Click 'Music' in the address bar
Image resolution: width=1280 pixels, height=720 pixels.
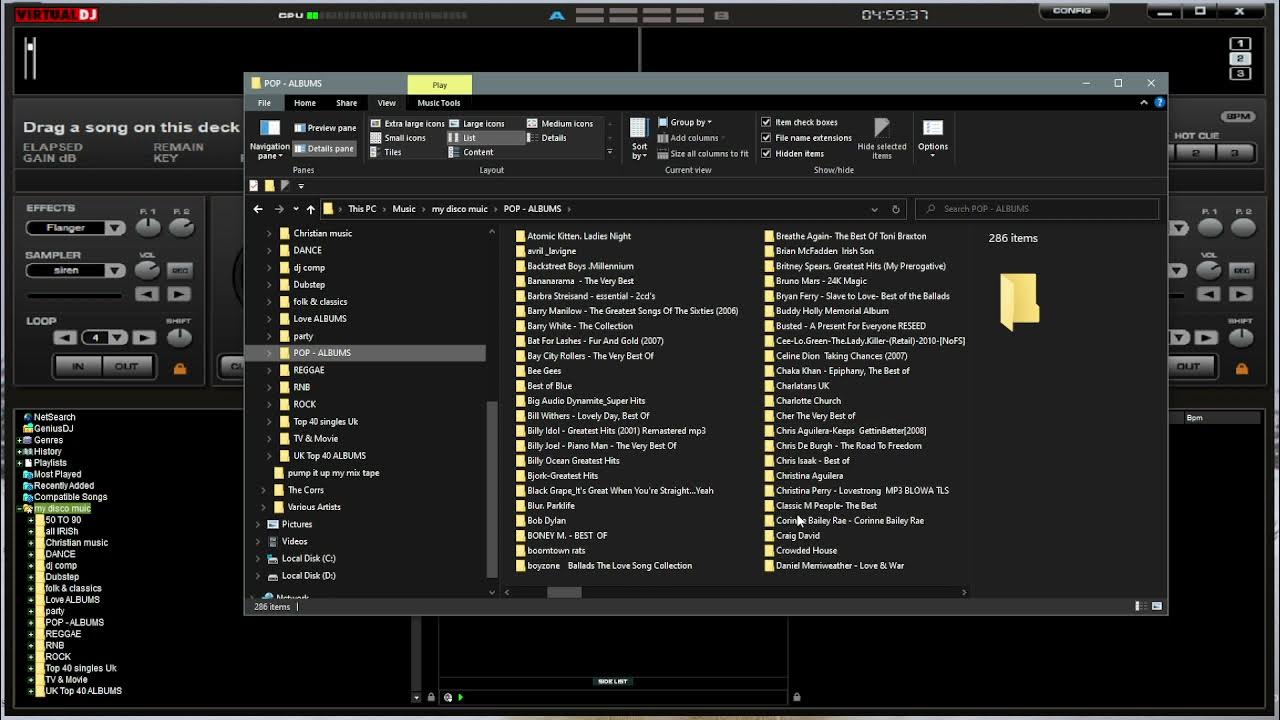click(x=404, y=209)
